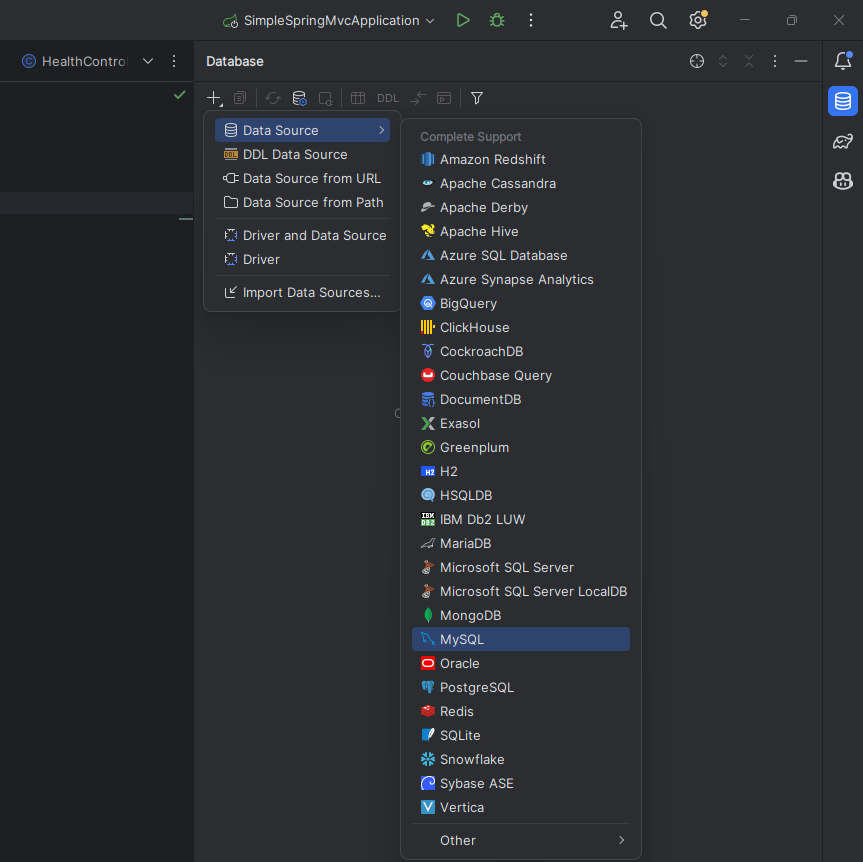Select CockroachDB data source
The width and height of the screenshot is (863, 862).
click(521, 351)
